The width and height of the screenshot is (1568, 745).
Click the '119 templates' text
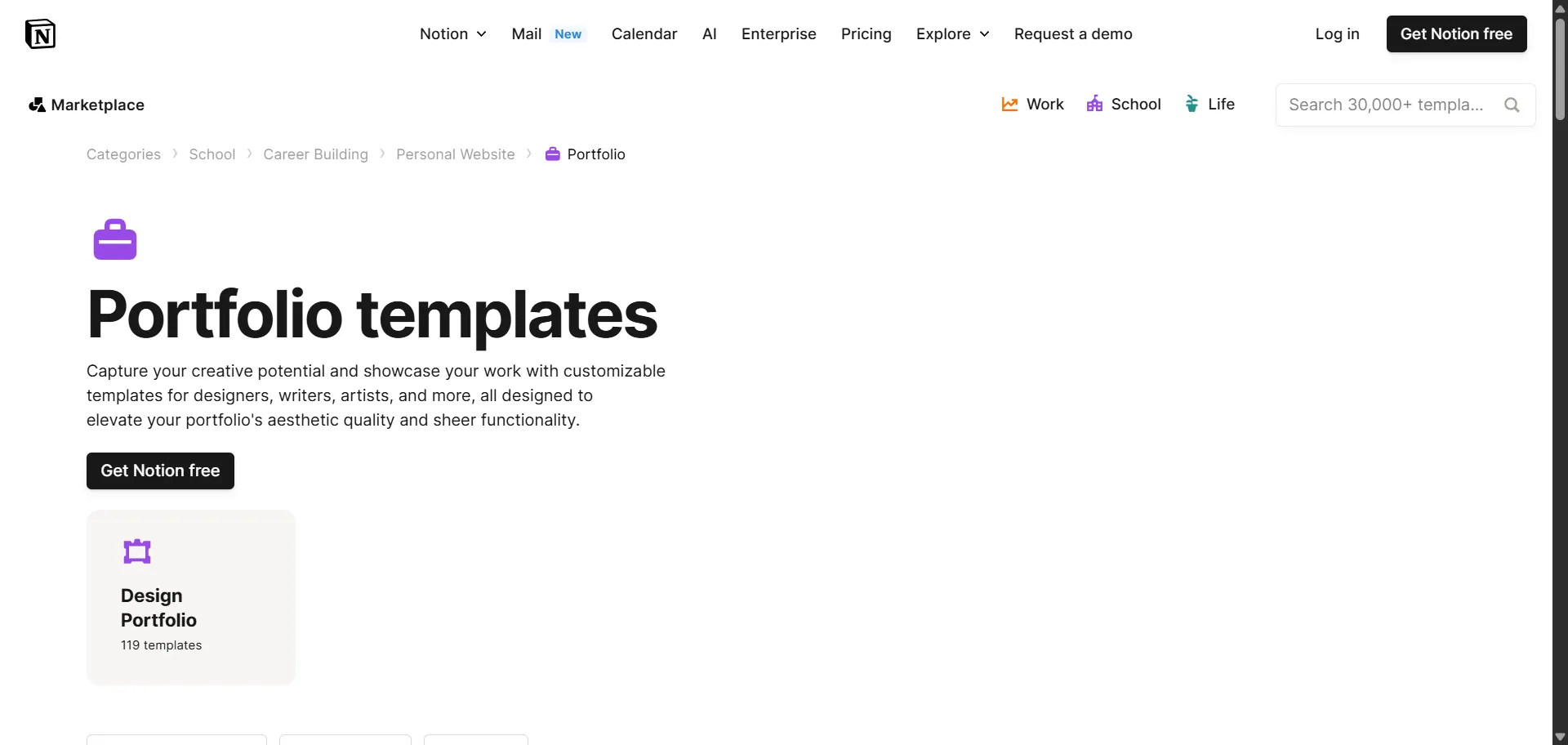pyautogui.click(x=161, y=645)
